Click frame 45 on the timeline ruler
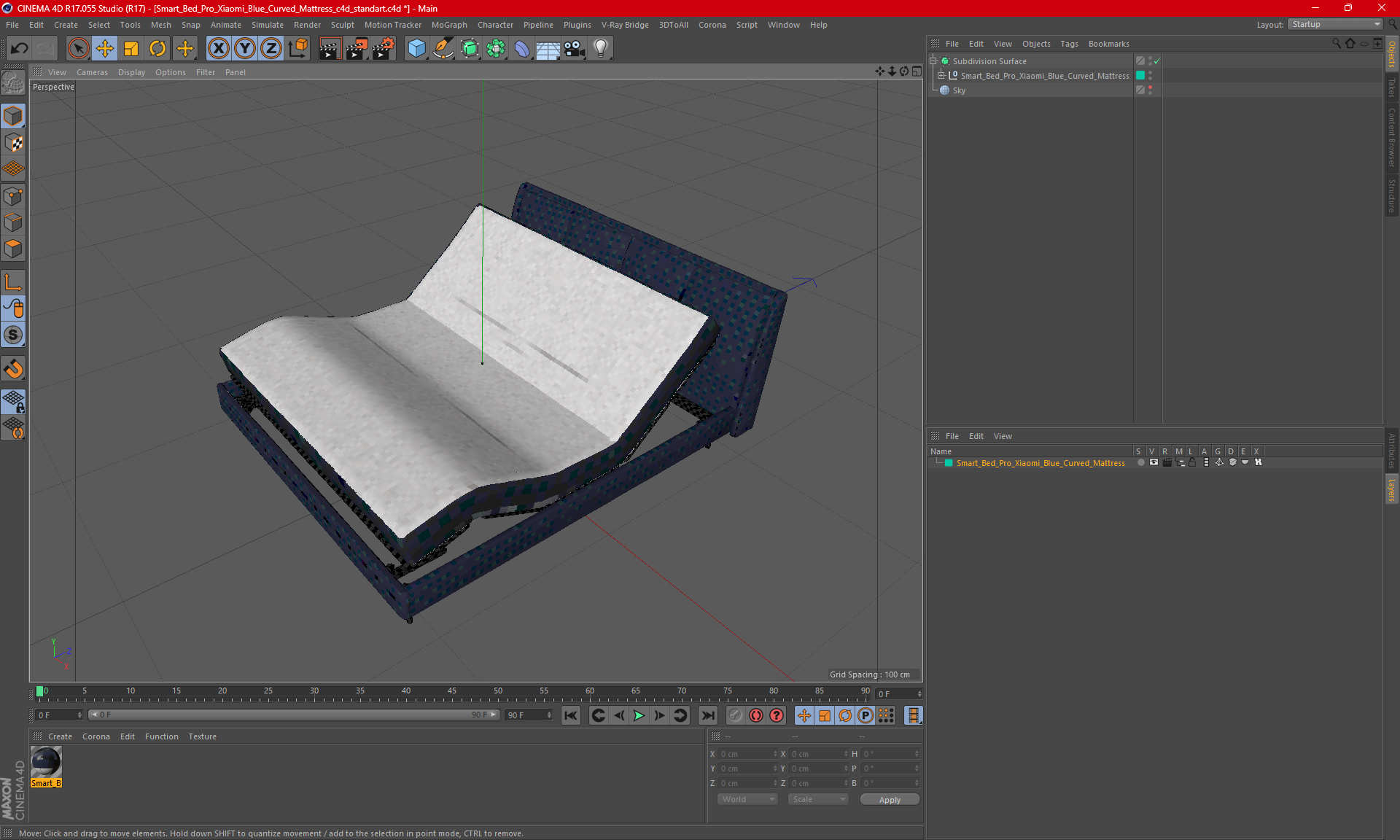The image size is (1400, 840). pyautogui.click(x=452, y=693)
